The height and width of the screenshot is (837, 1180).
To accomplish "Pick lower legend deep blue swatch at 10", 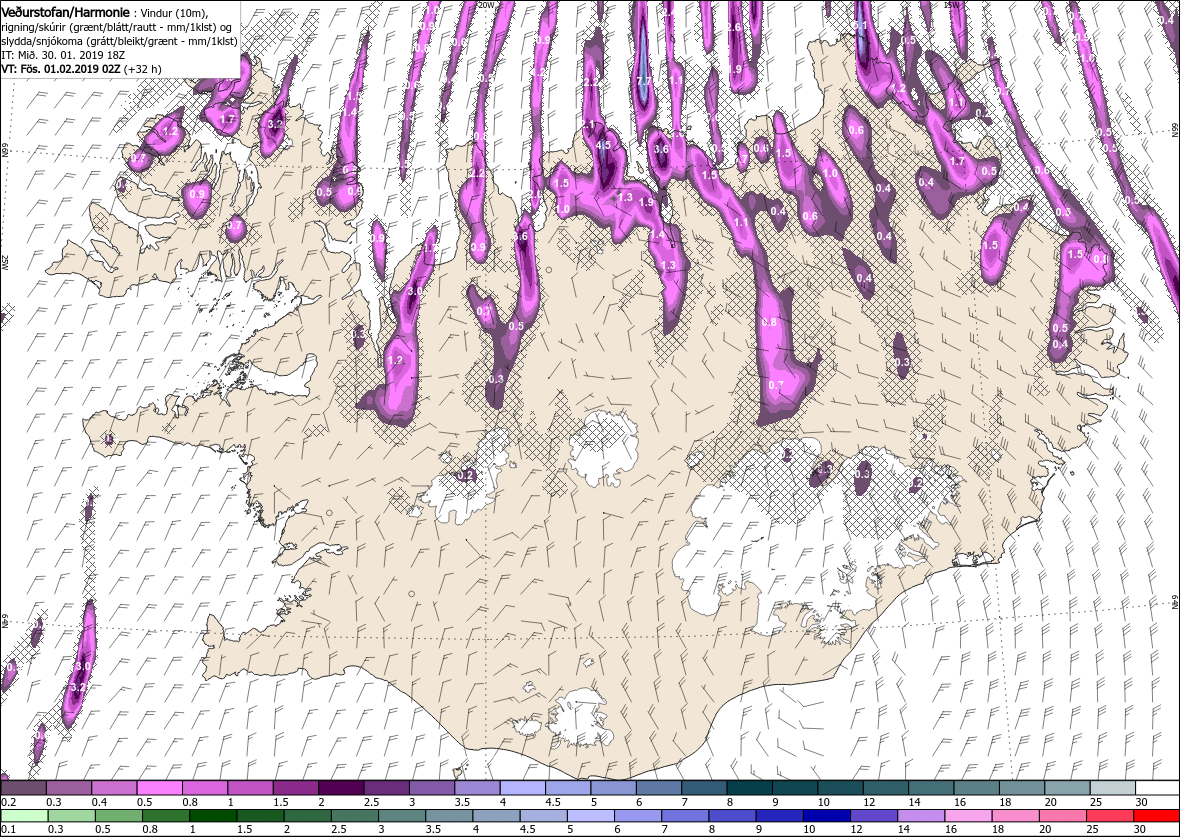I will click(x=826, y=816).
